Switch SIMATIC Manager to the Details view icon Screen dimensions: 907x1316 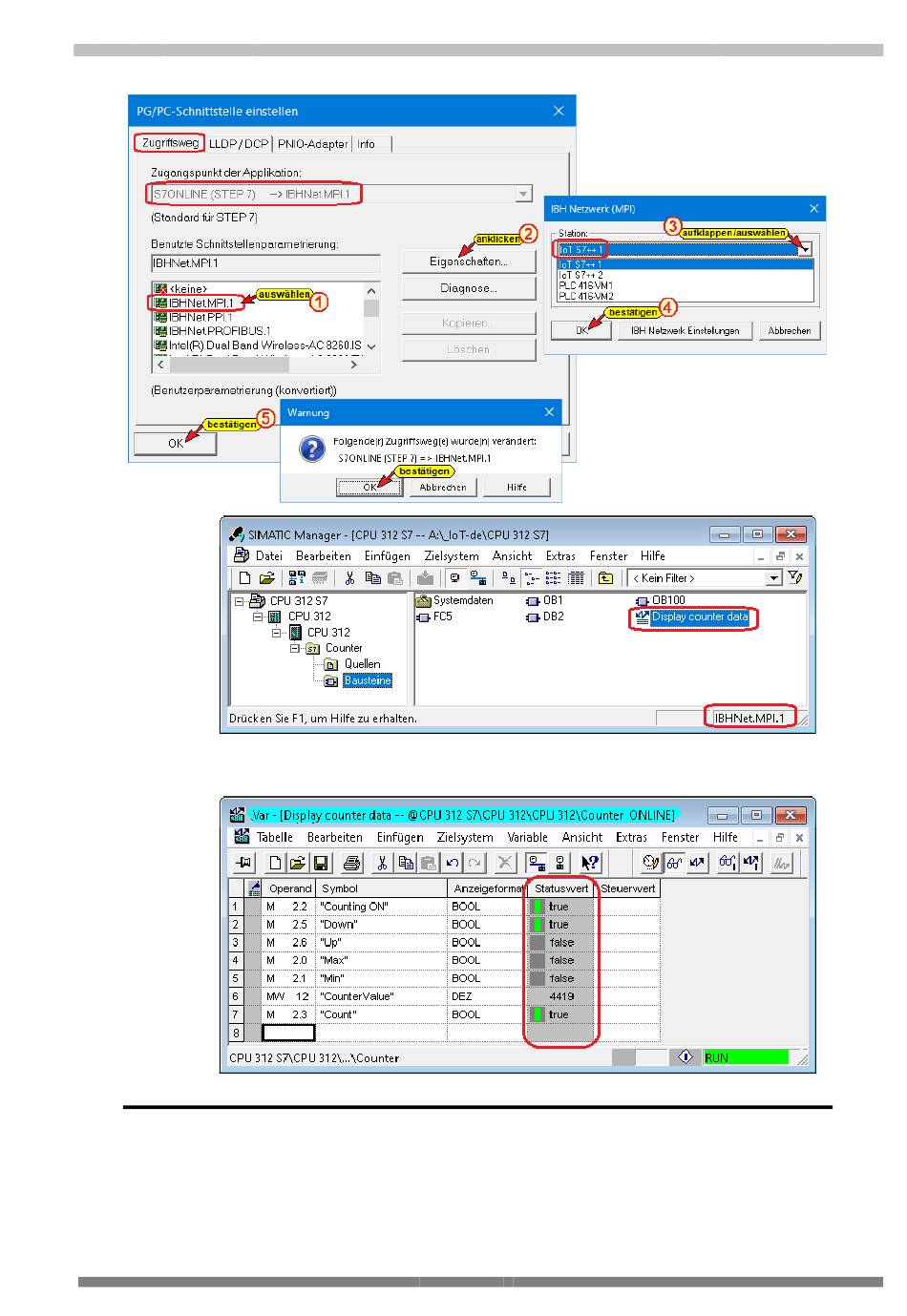click(x=577, y=578)
